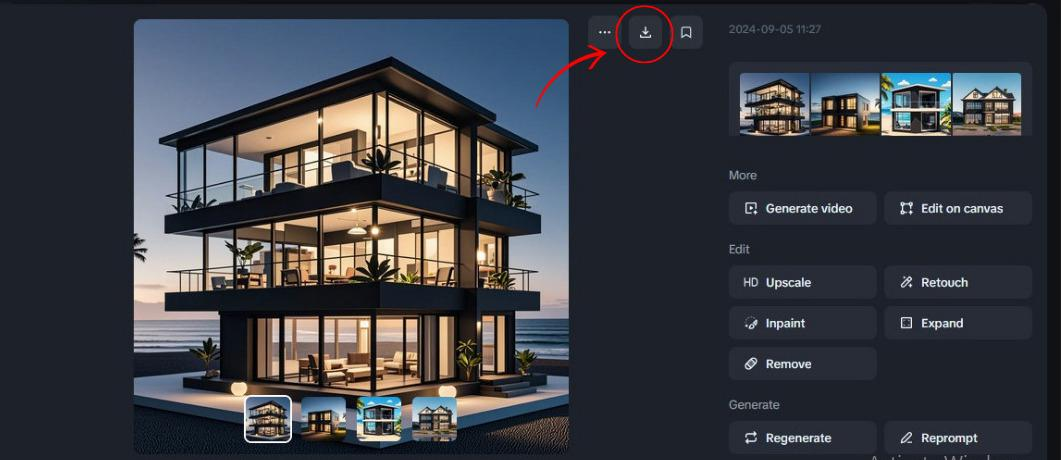Open the three-dots more options menu

(x=605, y=32)
